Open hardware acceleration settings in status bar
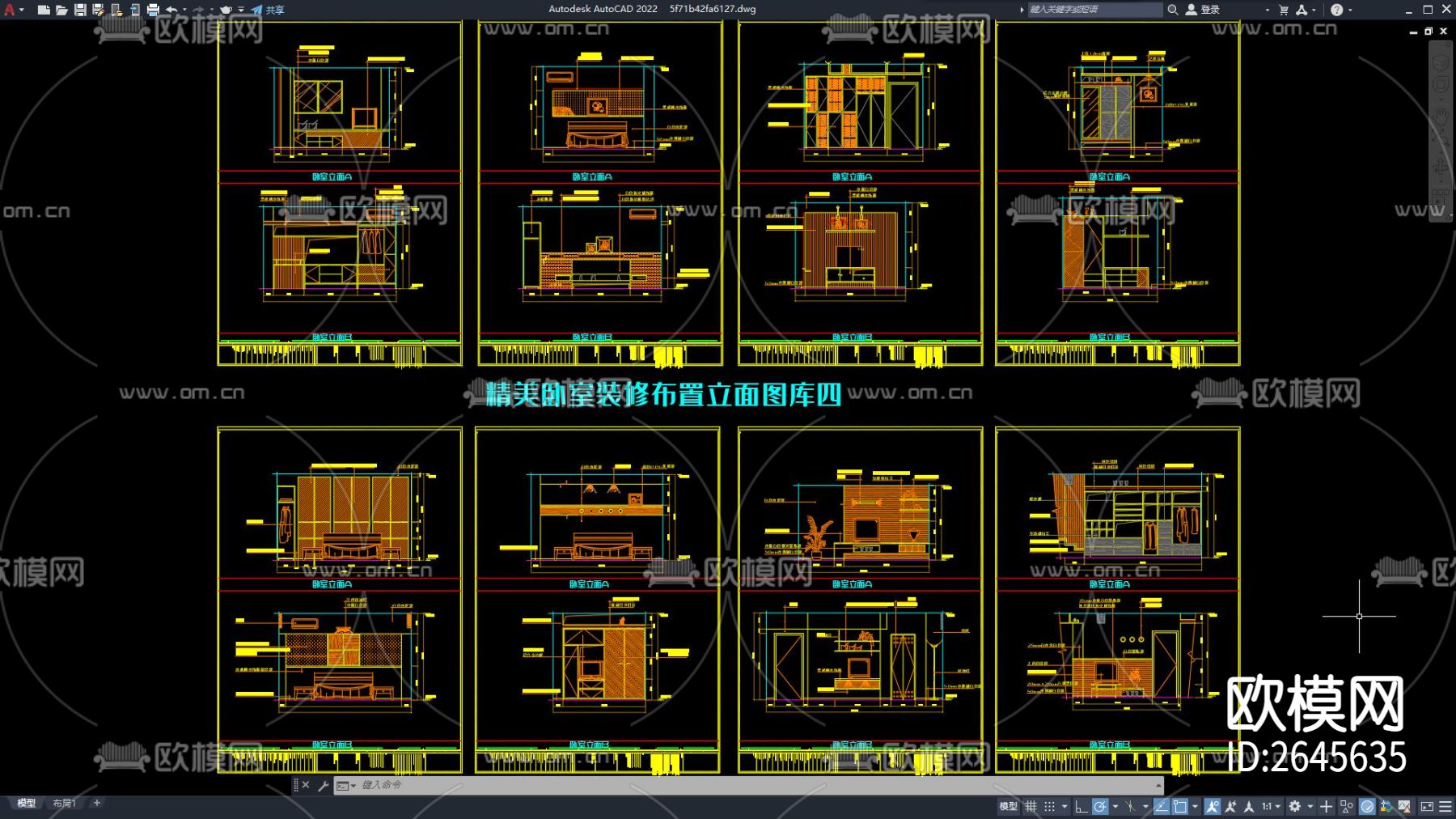The height and width of the screenshot is (819, 1456). point(1367,807)
